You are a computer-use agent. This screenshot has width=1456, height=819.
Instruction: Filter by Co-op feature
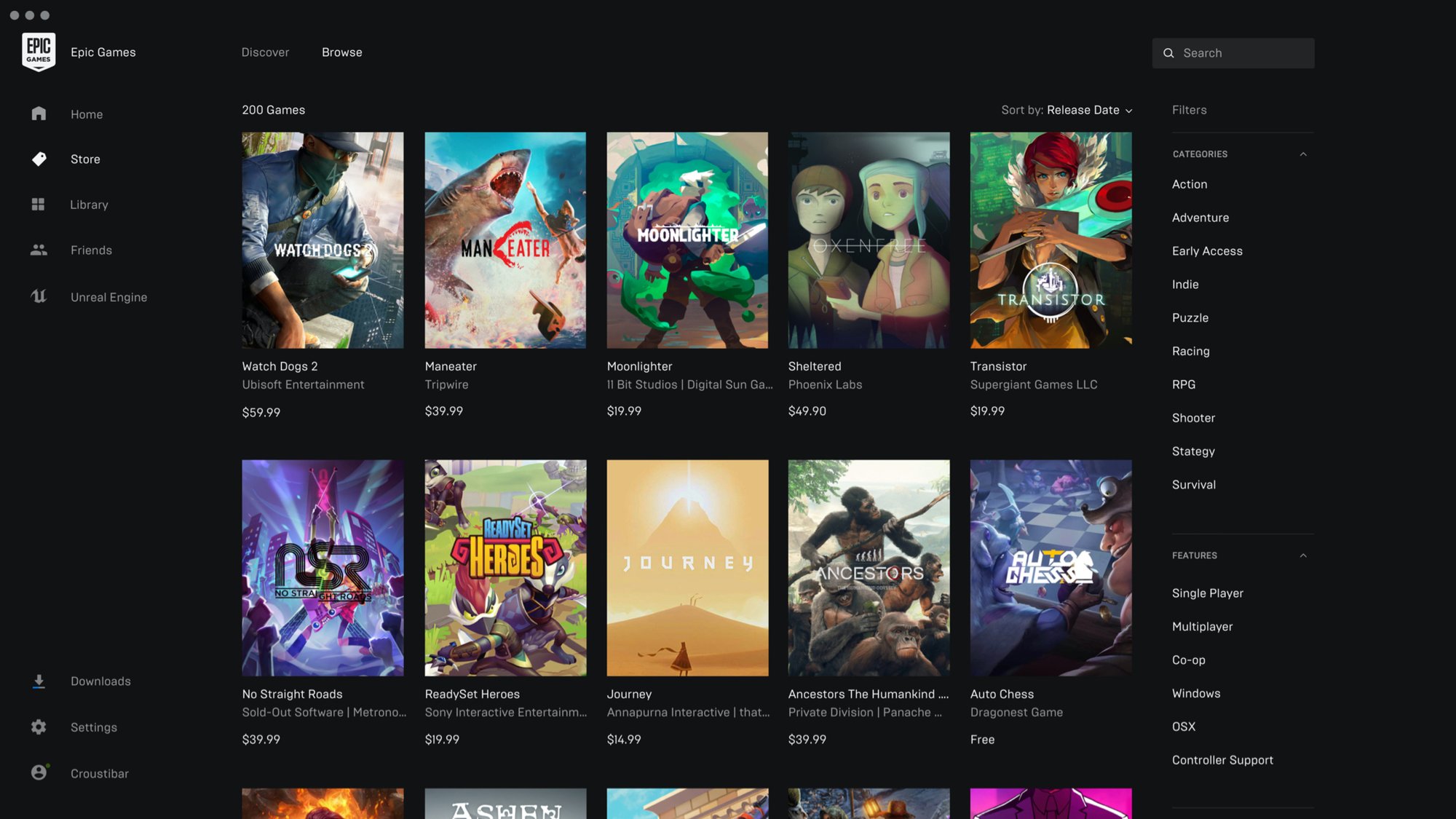1189,660
